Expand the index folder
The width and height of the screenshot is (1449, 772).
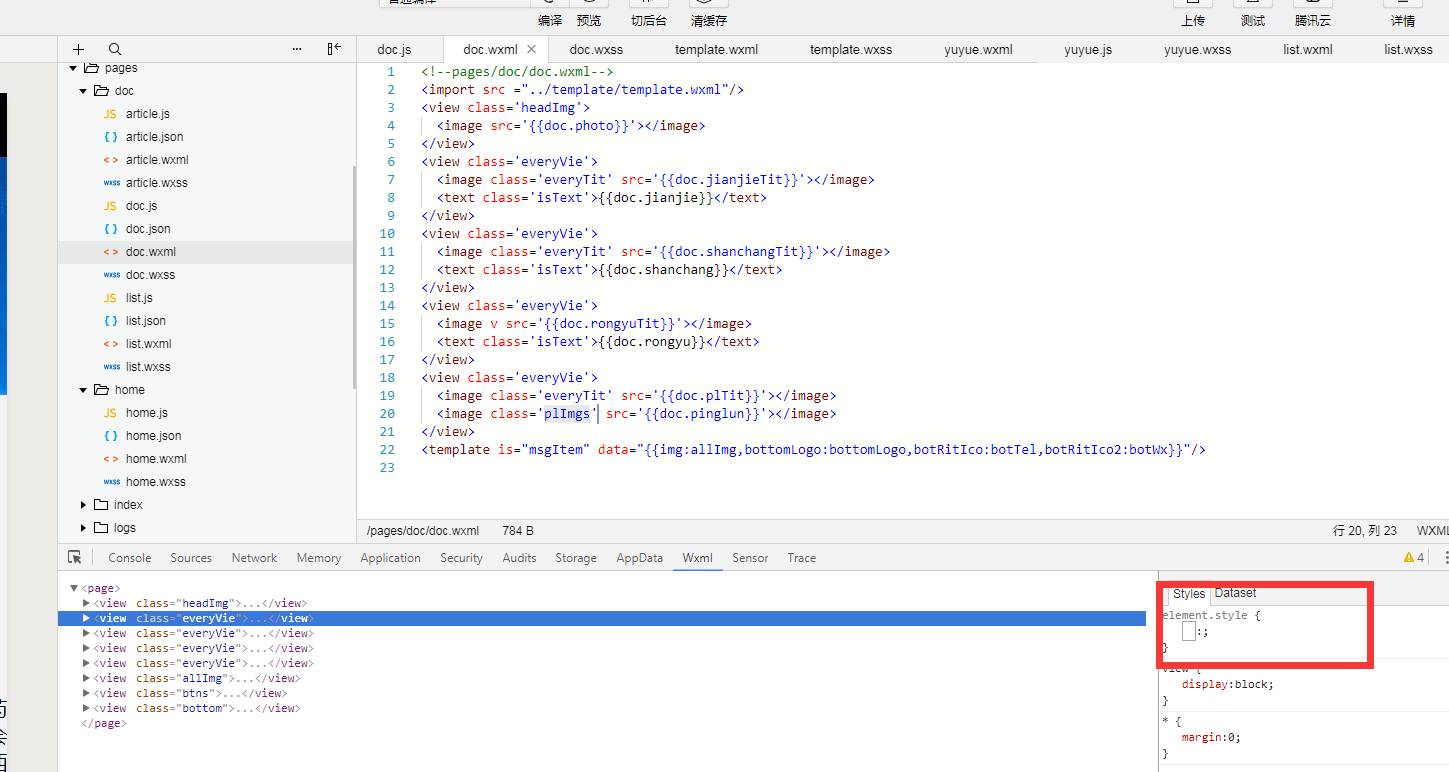click(84, 505)
